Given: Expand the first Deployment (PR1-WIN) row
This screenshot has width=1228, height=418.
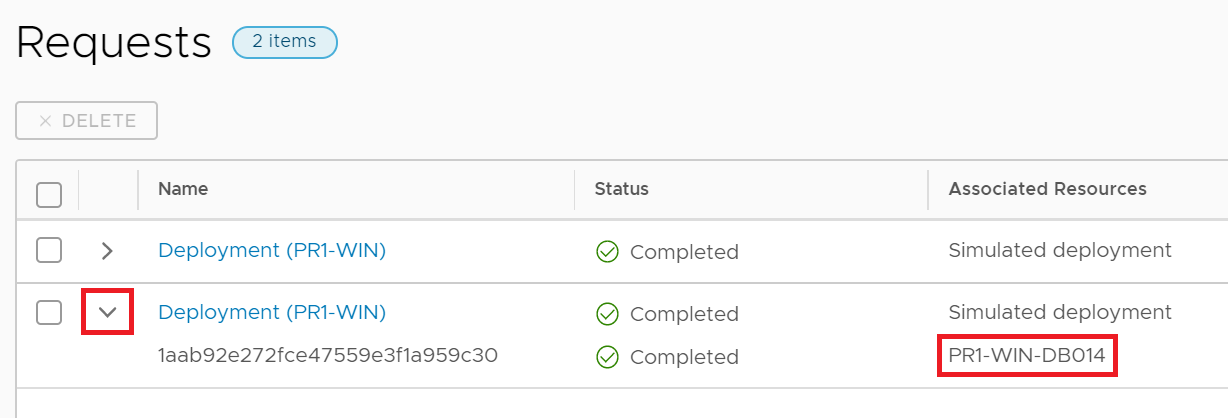Looking at the screenshot, I should [x=108, y=251].
